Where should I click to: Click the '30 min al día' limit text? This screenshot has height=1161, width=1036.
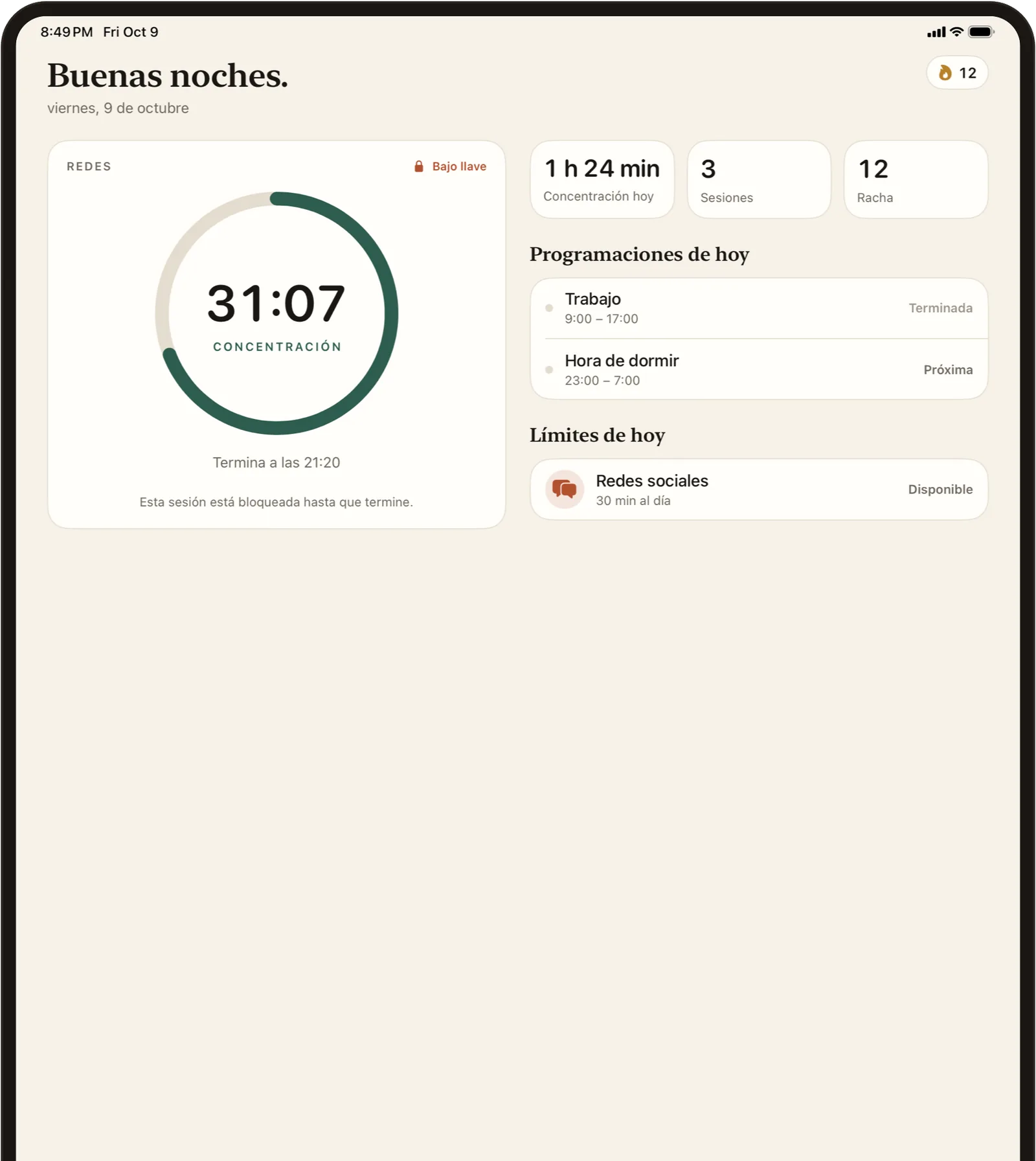tap(633, 501)
